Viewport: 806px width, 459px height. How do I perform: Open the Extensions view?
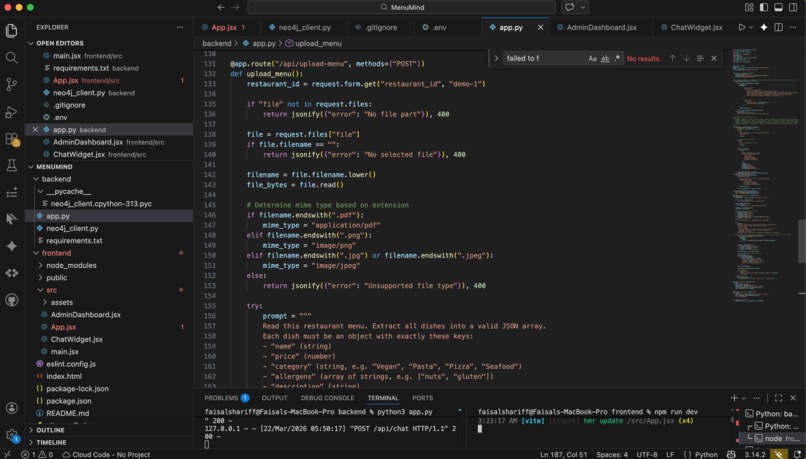[11, 139]
